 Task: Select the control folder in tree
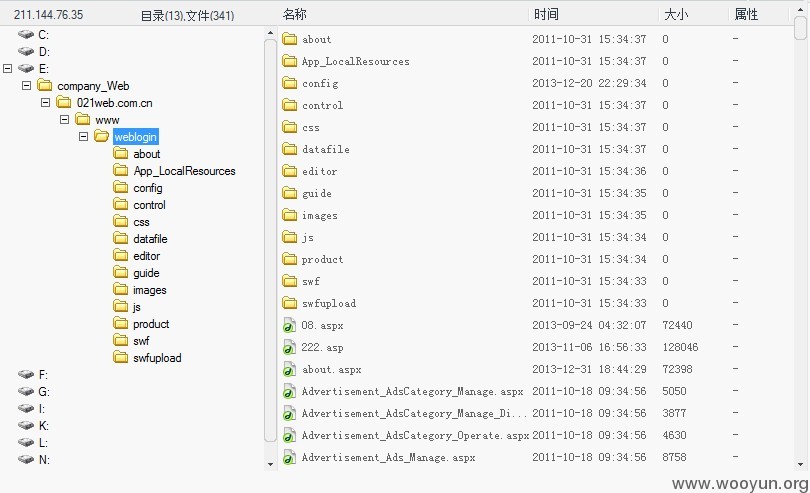click(149, 205)
